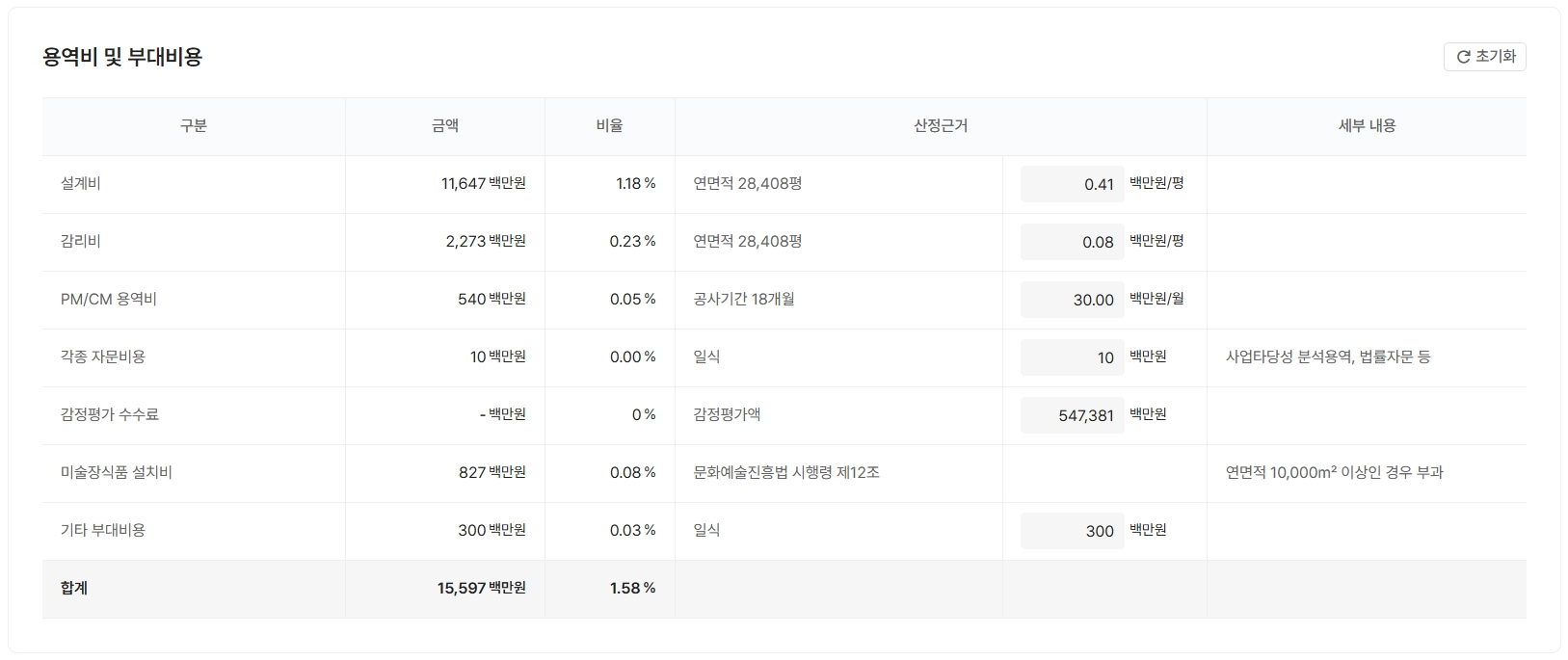Click the 사업타당성 분석용역 detail text
Image resolution: width=1568 pixels, height=660 pixels.
1289,356
